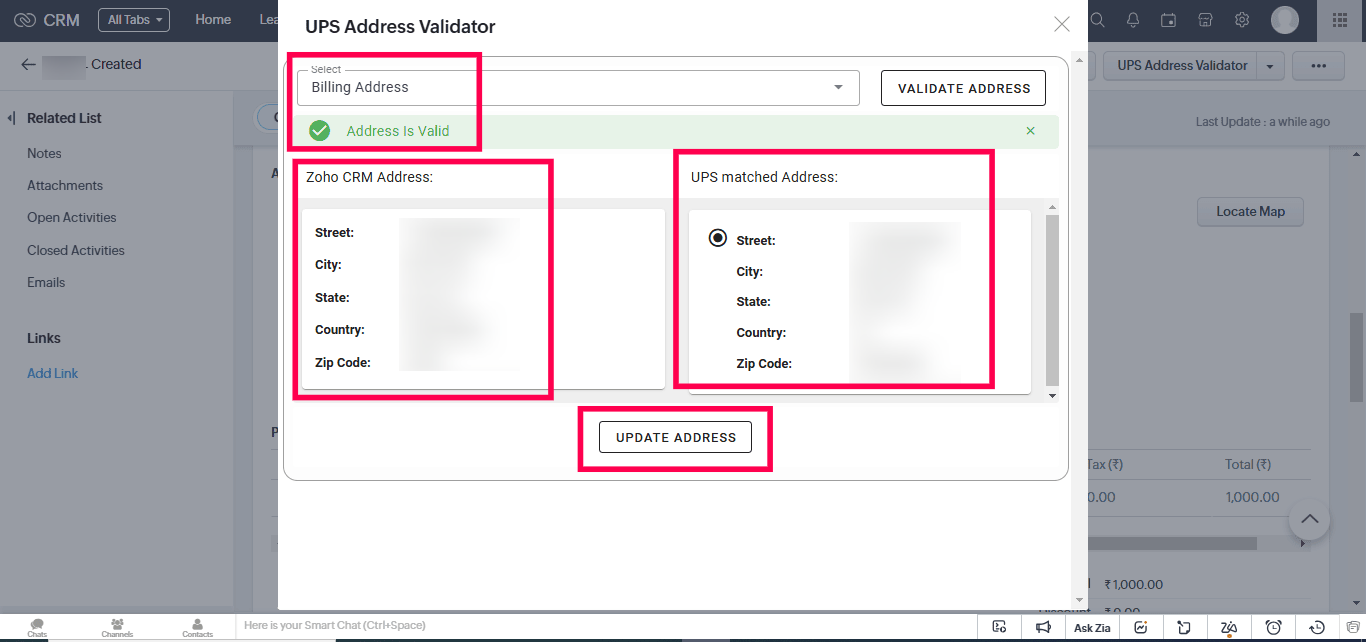This screenshot has height=642, width=1366.
Task: Open the marketplace store icon
Action: tap(1205, 20)
